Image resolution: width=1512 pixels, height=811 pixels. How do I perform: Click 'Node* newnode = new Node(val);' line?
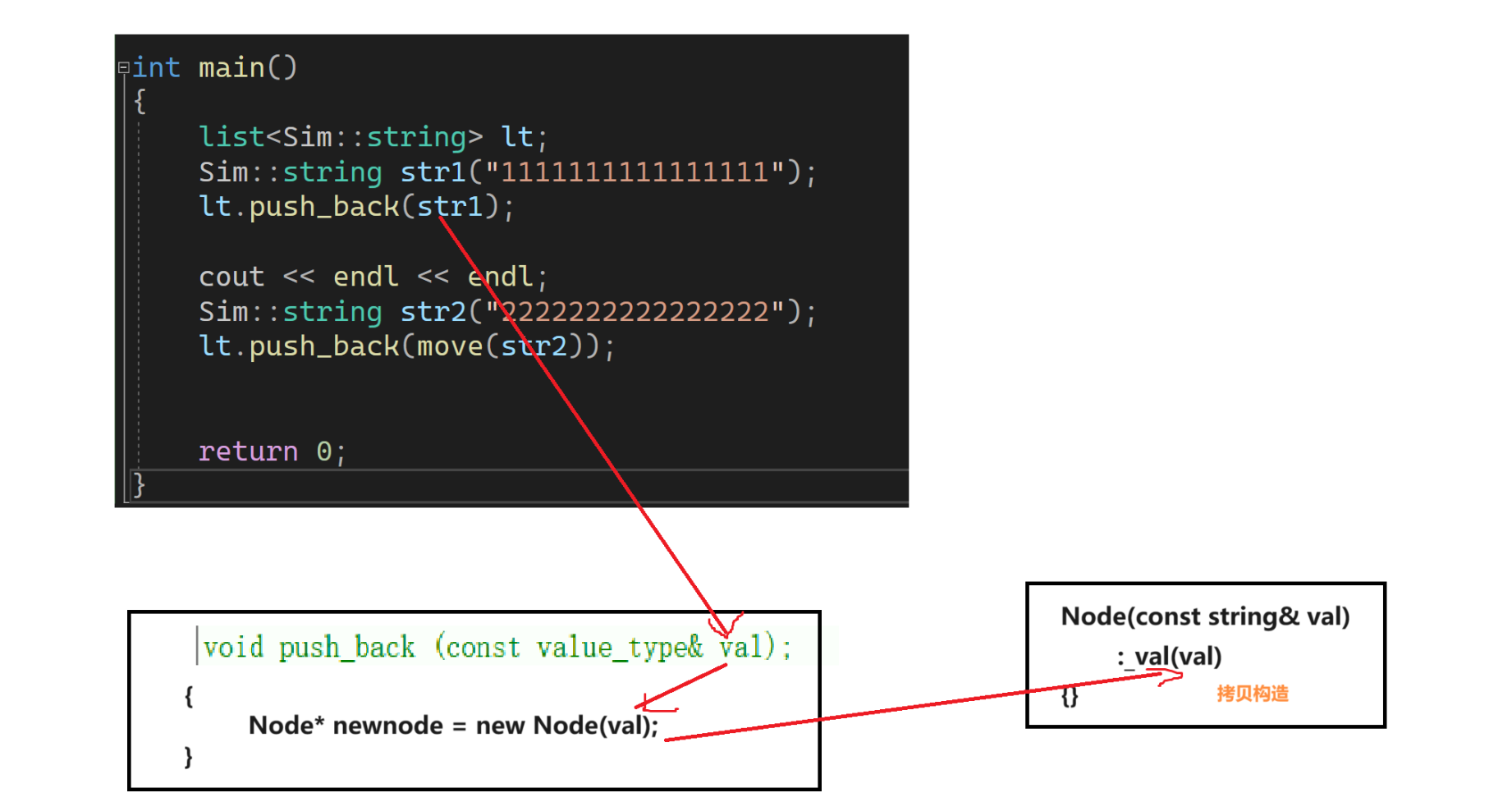click(x=453, y=726)
